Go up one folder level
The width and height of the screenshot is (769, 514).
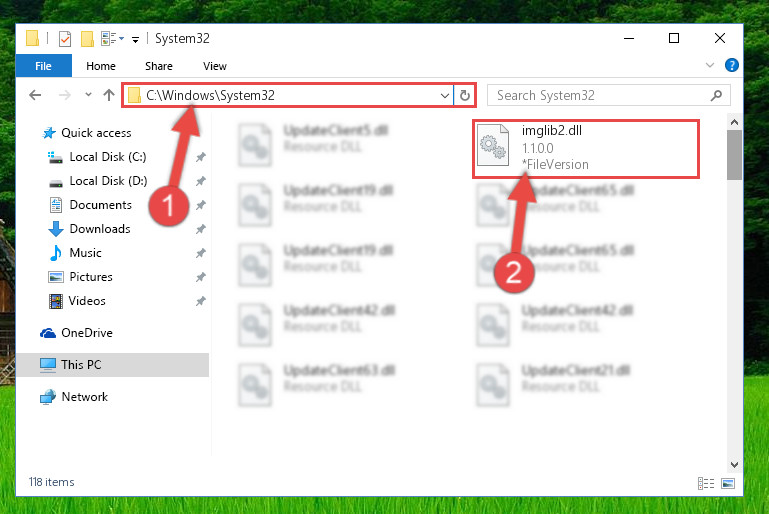coord(109,95)
